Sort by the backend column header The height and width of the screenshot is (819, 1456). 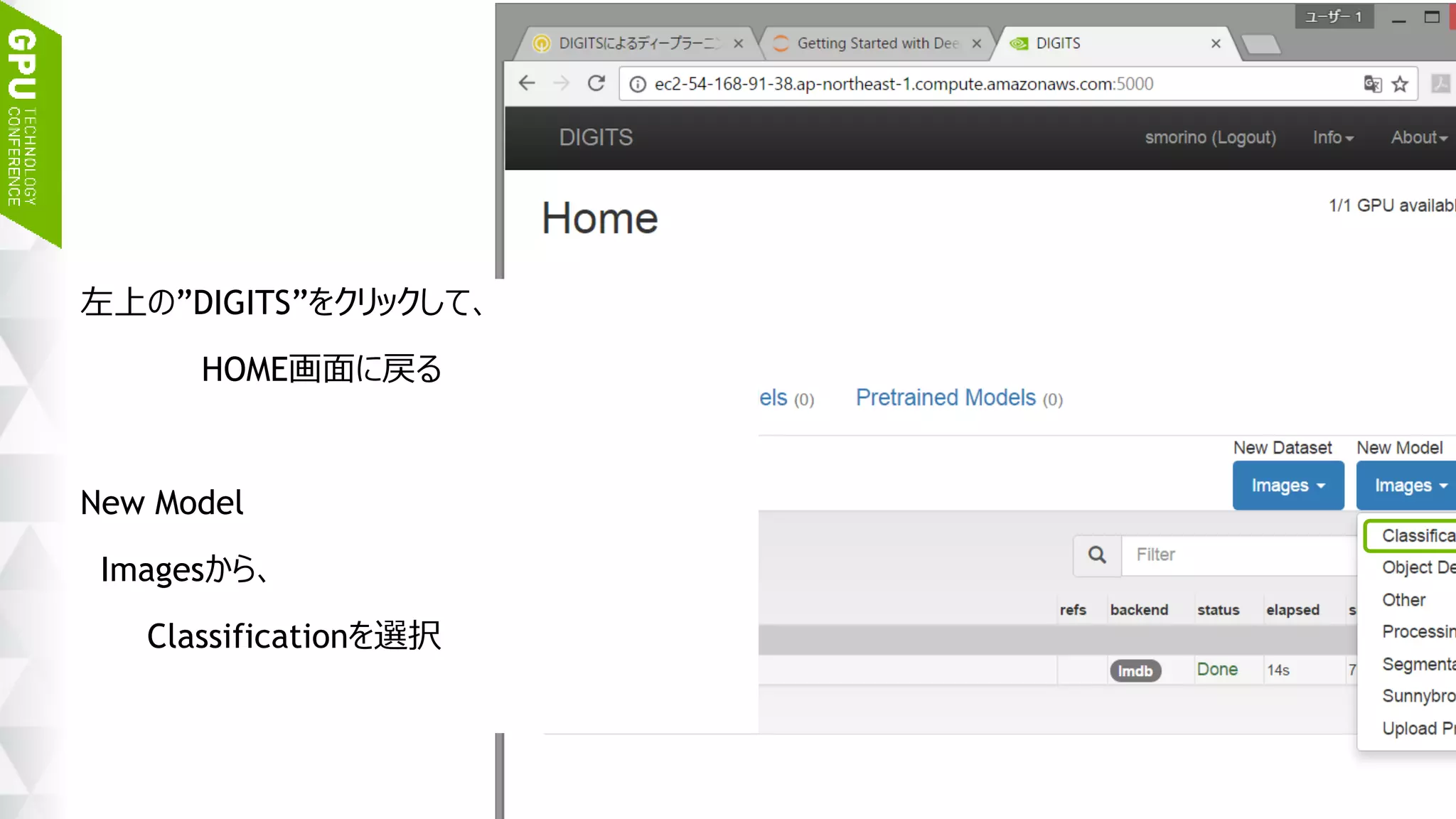tap(1139, 610)
